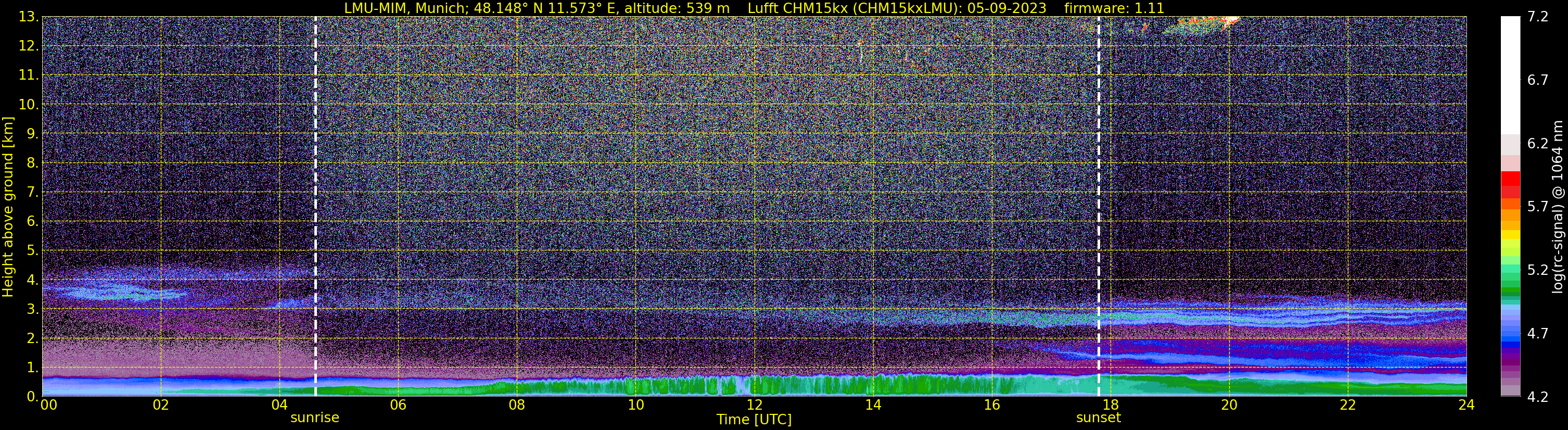
Task: Click the time tick label 22
Action: click(x=1348, y=405)
